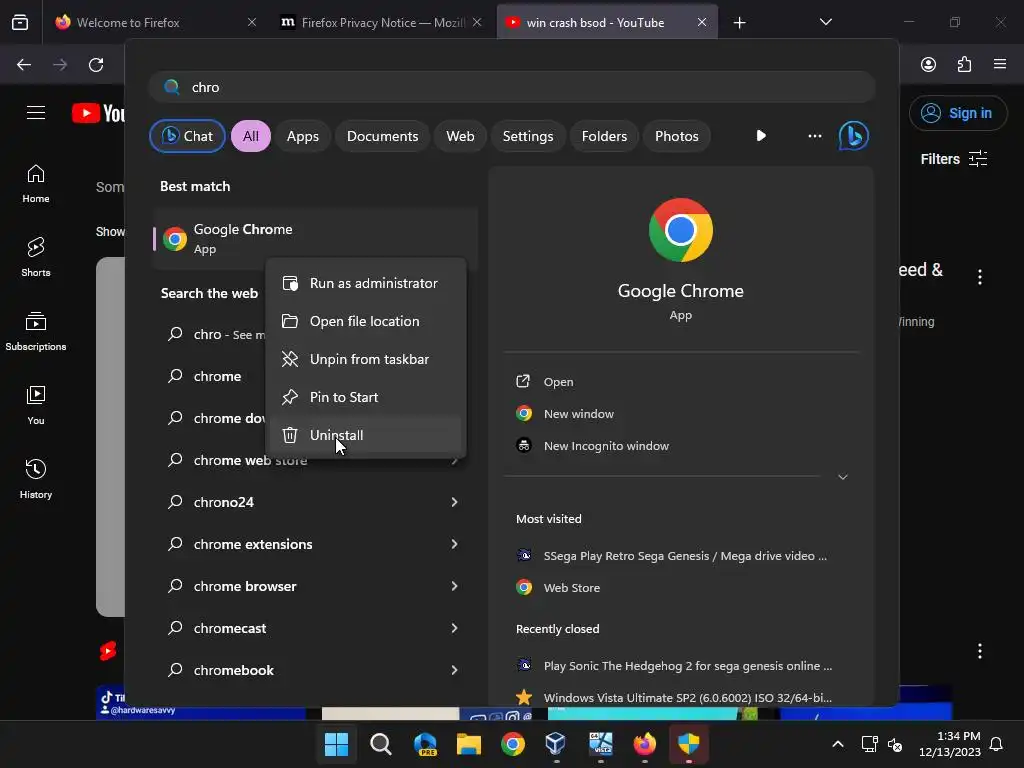Select the All search filter

(x=251, y=136)
